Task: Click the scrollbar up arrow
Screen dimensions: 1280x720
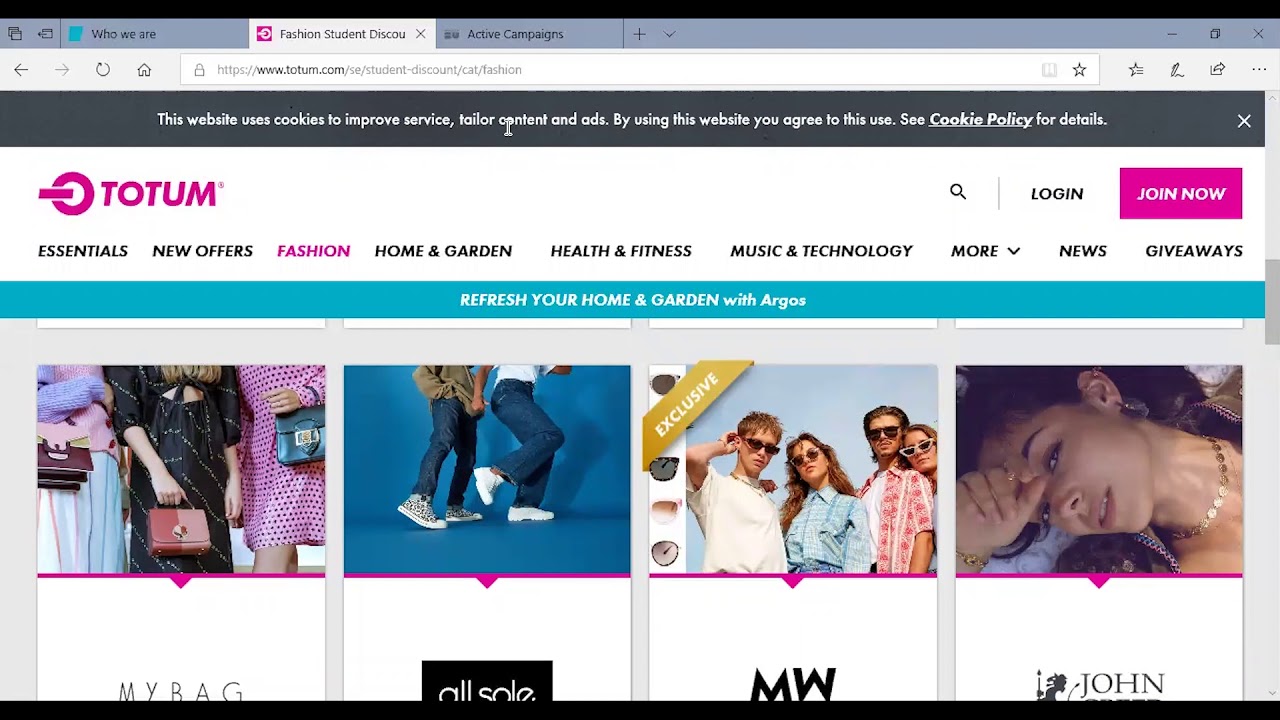Action: click(x=1272, y=97)
